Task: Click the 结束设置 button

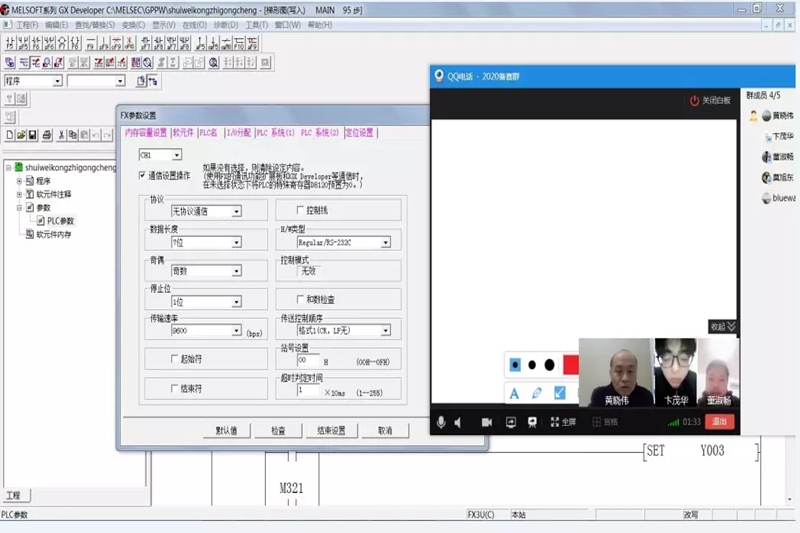Action: pos(331,430)
